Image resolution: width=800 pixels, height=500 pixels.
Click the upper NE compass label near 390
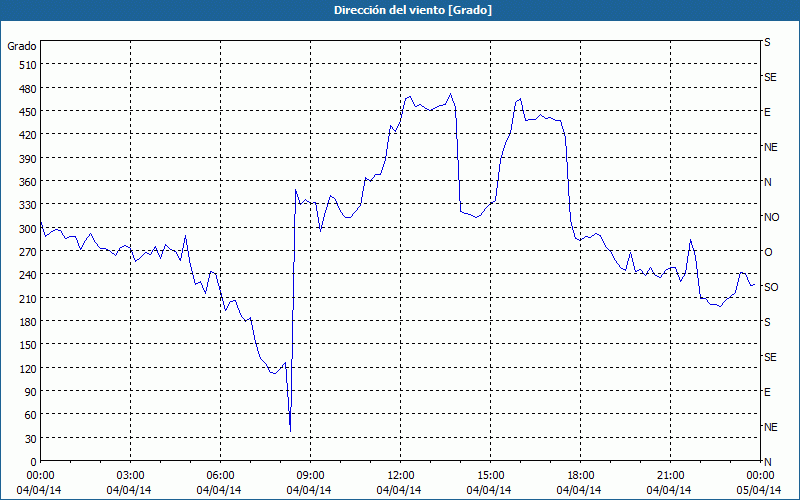(x=770, y=147)
